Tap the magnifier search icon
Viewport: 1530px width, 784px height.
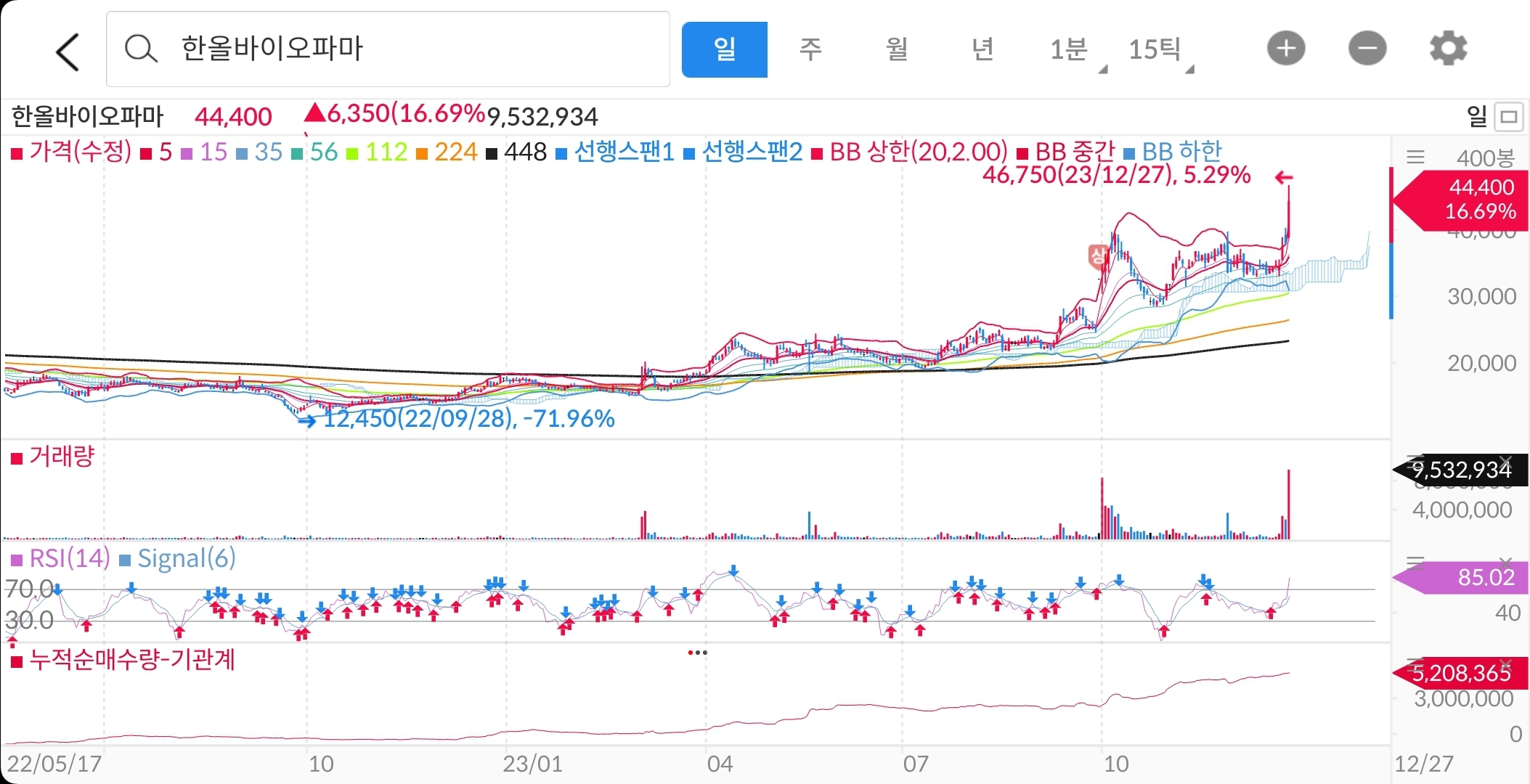[140, 49]
